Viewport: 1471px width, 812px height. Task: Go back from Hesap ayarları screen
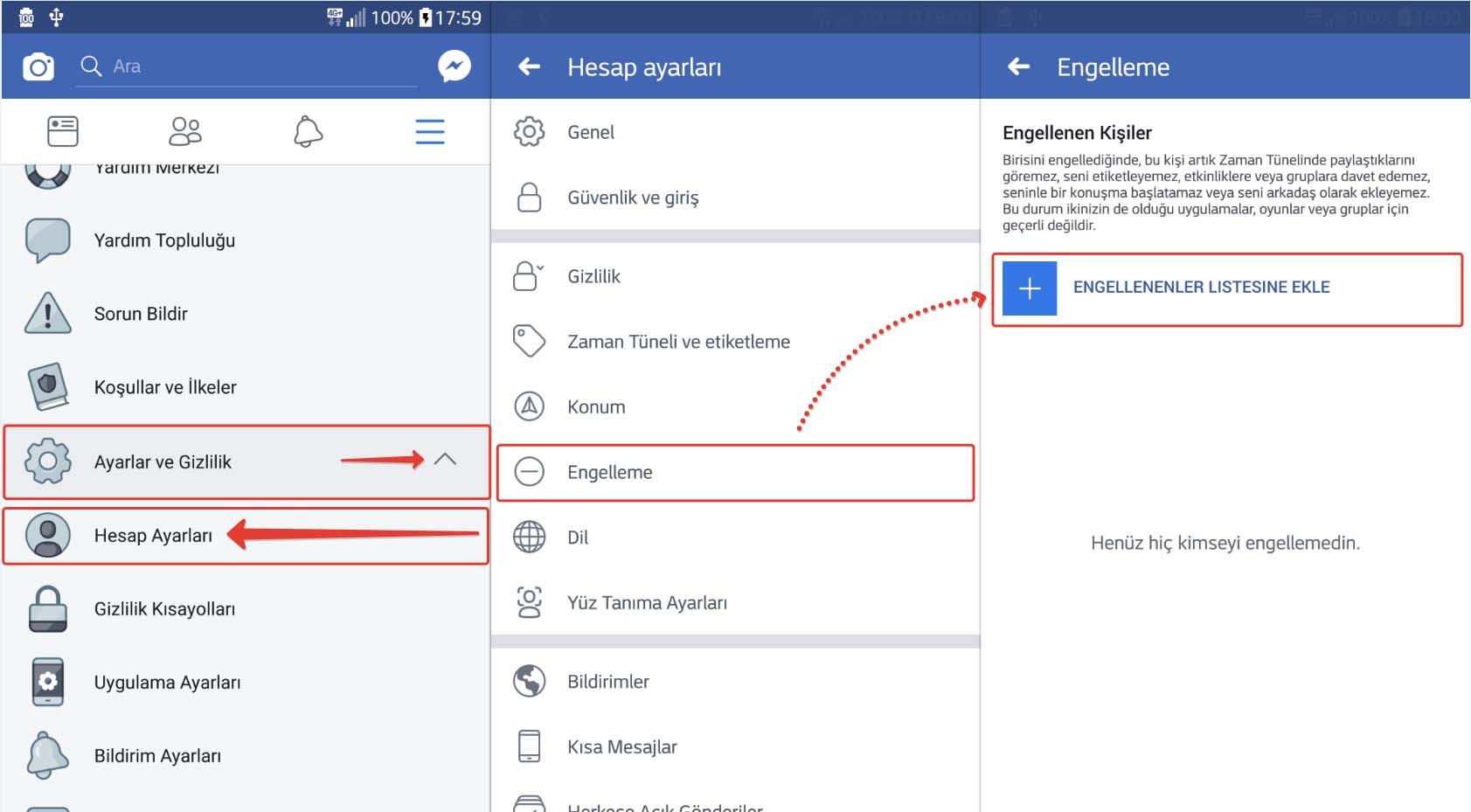(529, 67)
